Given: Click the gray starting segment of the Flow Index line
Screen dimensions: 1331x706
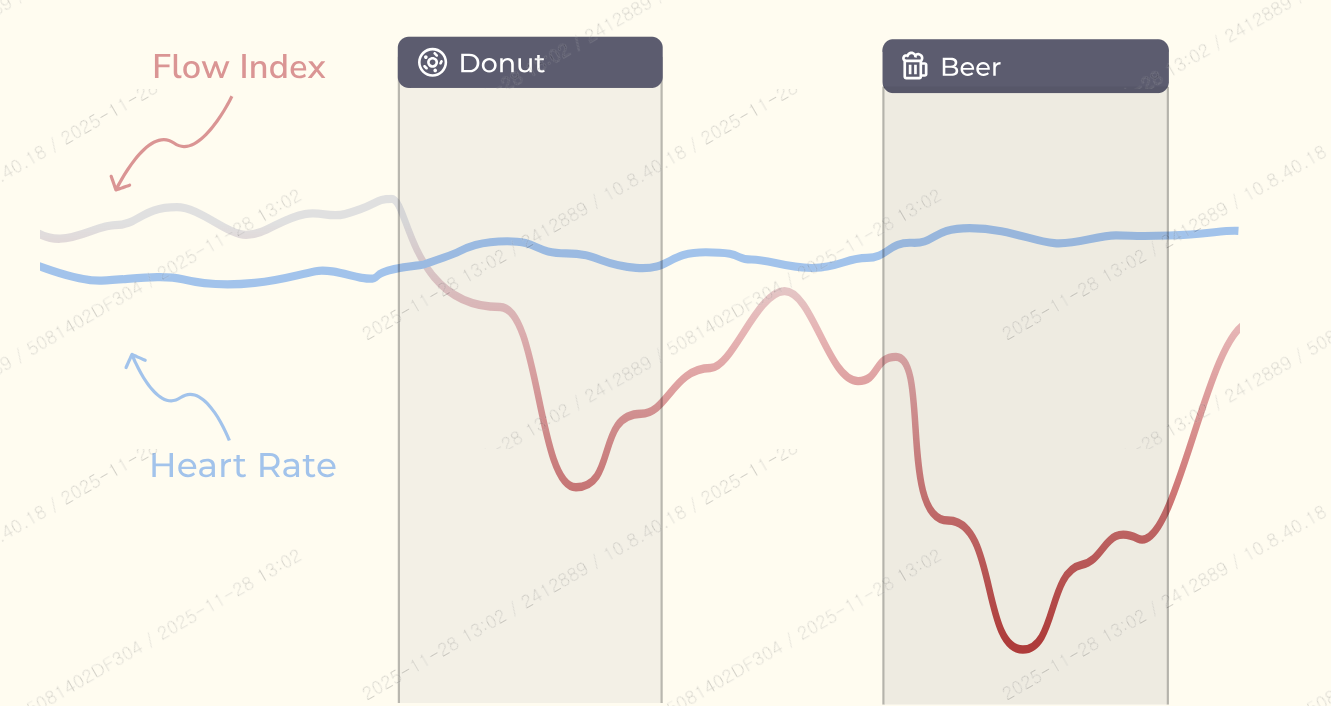Looking at the screenshot, I should pyautogui.click(x=220, y=220).
